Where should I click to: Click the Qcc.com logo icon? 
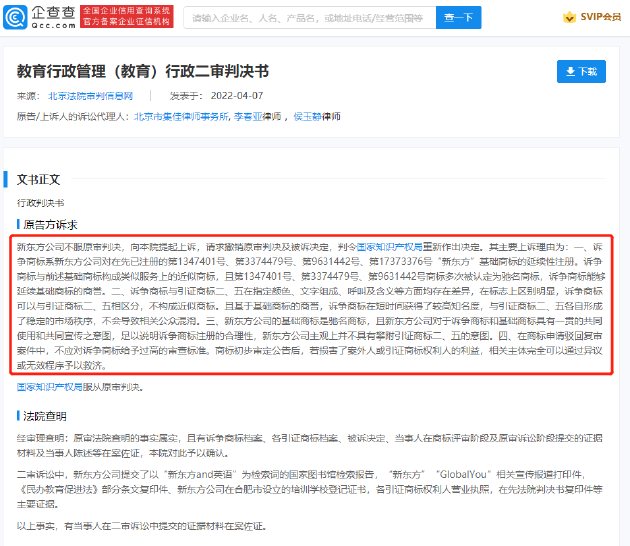click(15, 17)
